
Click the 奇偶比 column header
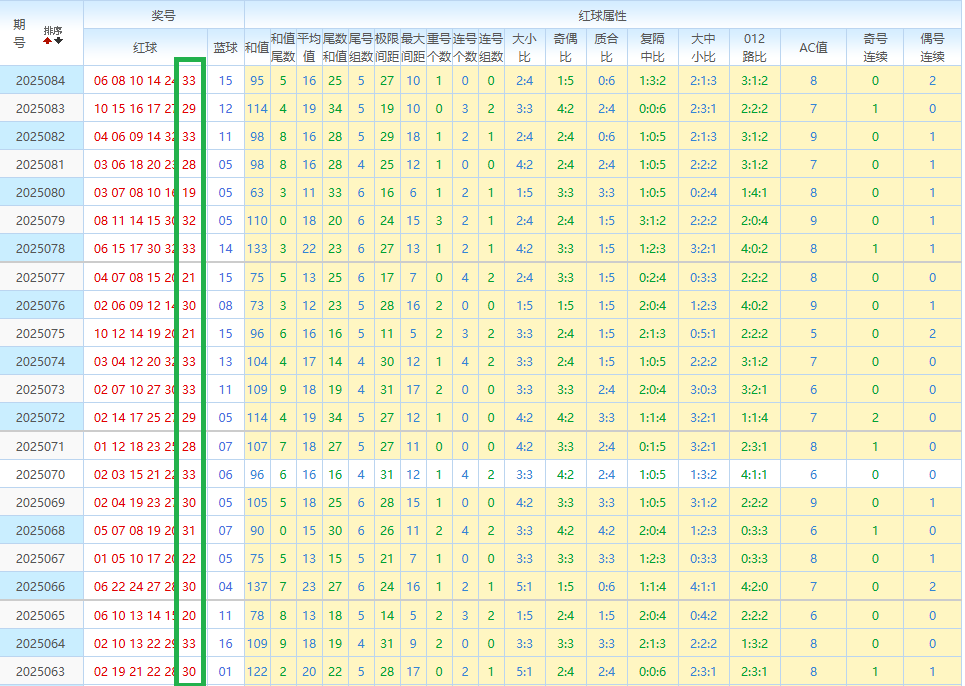coord(566,47)
